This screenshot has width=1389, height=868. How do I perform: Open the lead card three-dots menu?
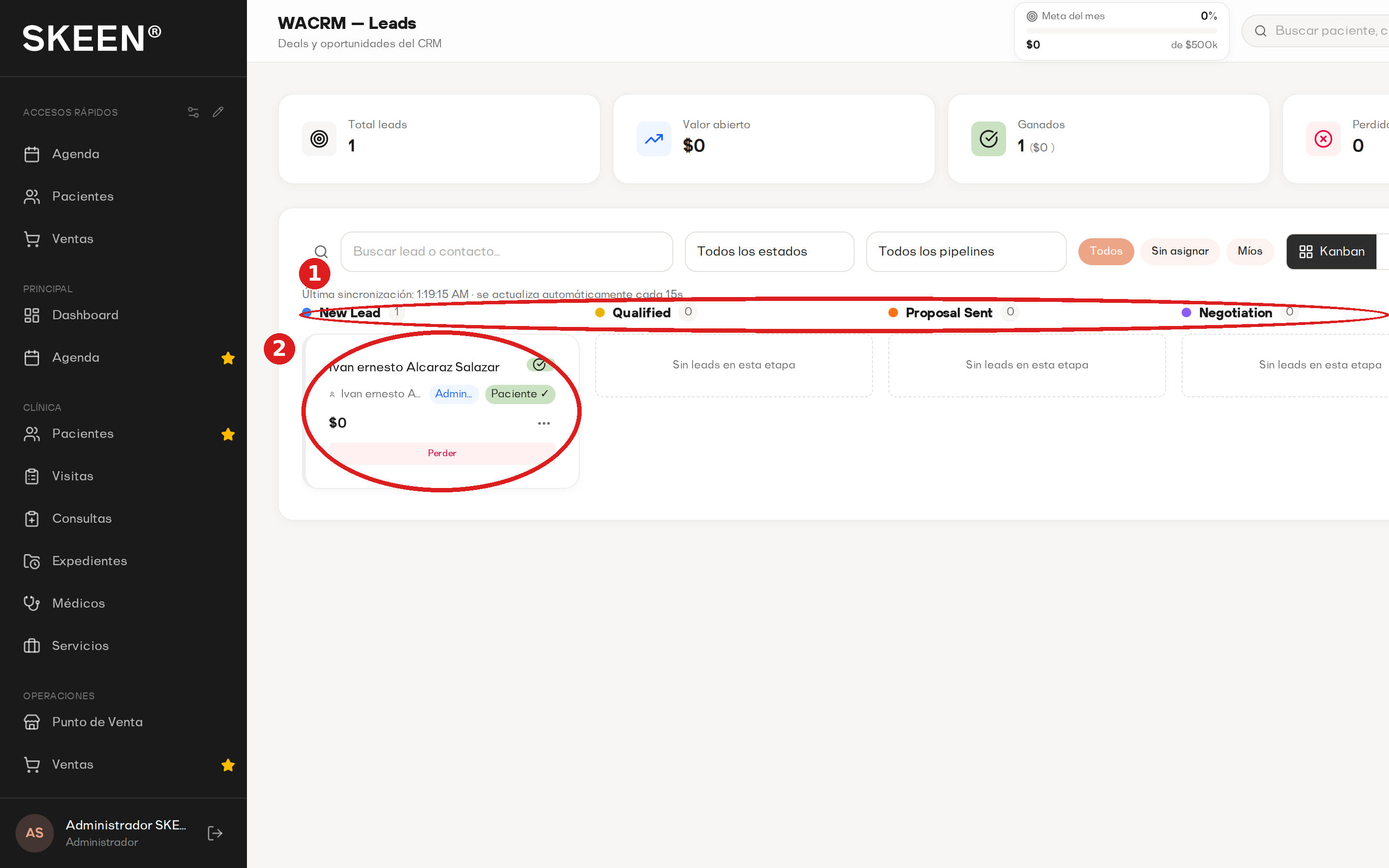pyautogui.click(x=544, y=424)
